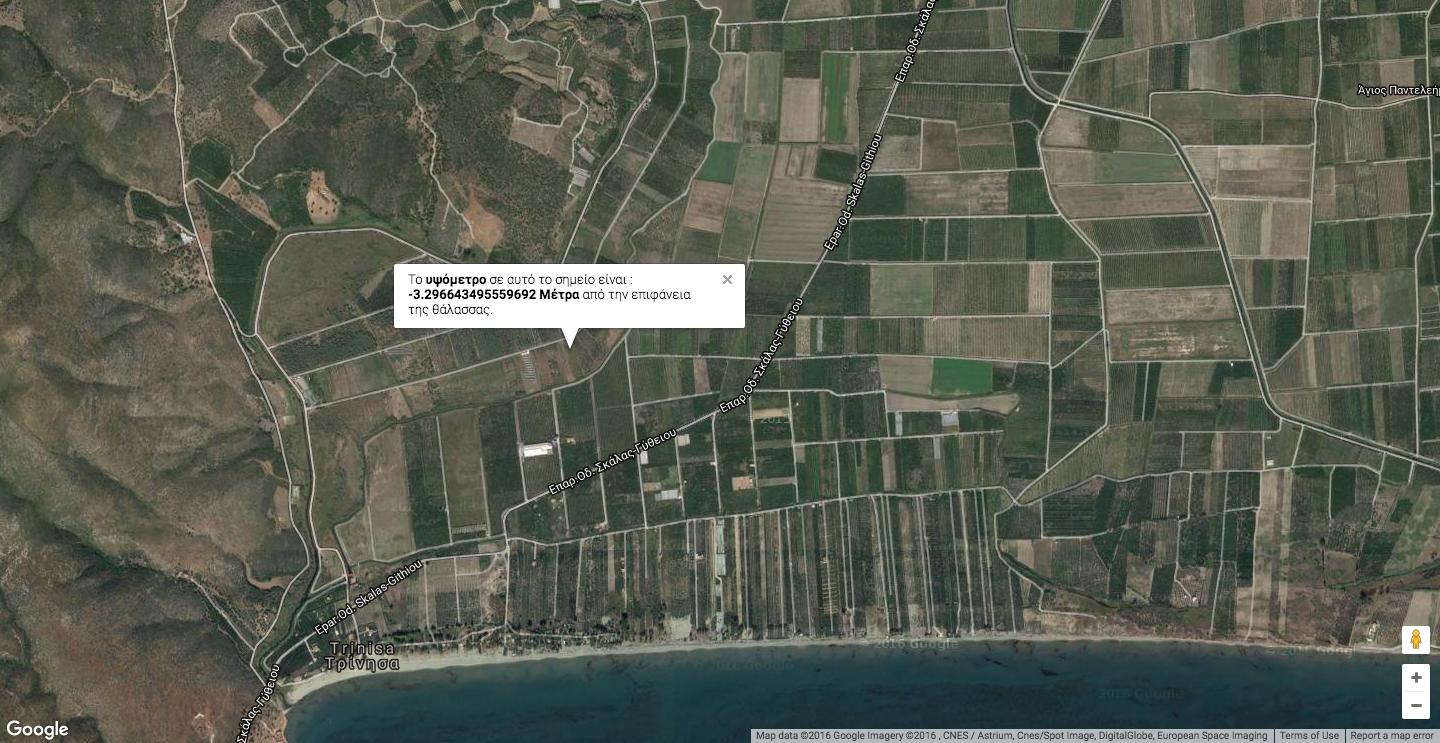Click the word υψόμετρο in the popup

[455, 280]
